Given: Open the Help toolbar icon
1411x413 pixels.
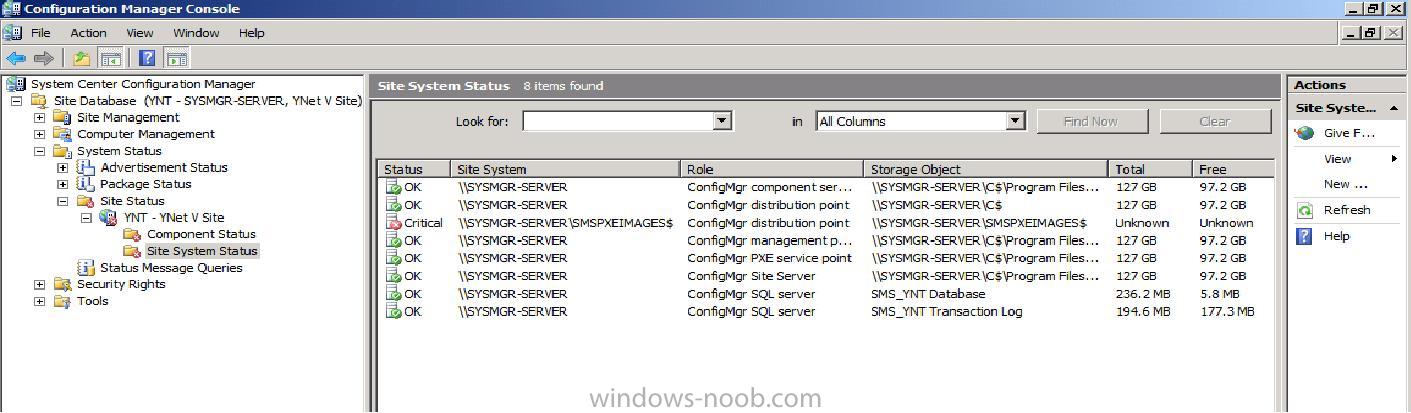Looking at the screenshot, I should (147, 58).
